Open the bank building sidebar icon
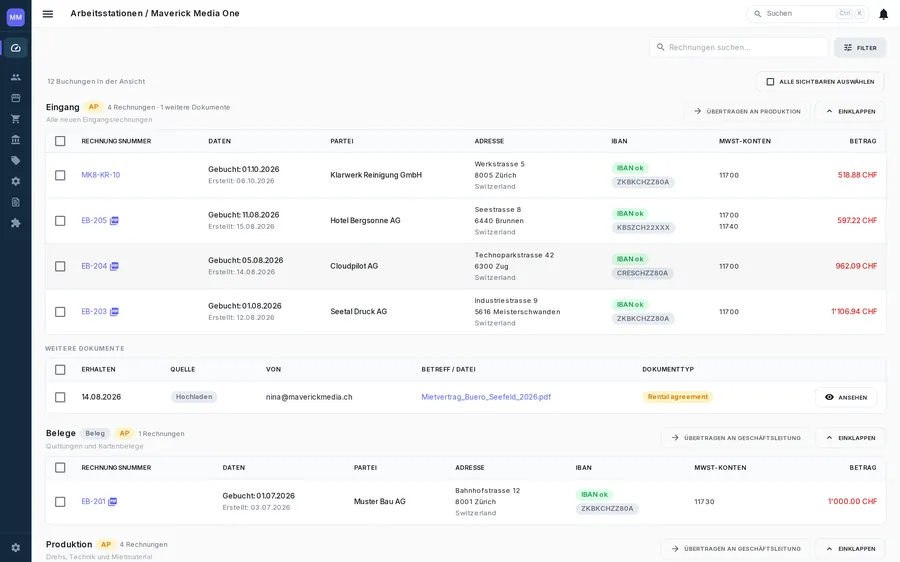 [x=15, y=139]
